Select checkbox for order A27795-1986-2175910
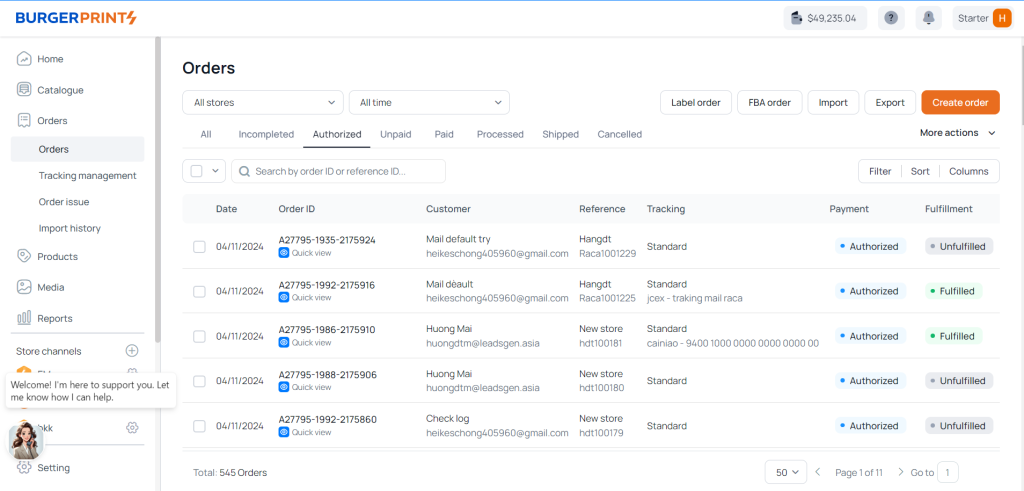This screenshot has height=491, width=1024. 199,336
